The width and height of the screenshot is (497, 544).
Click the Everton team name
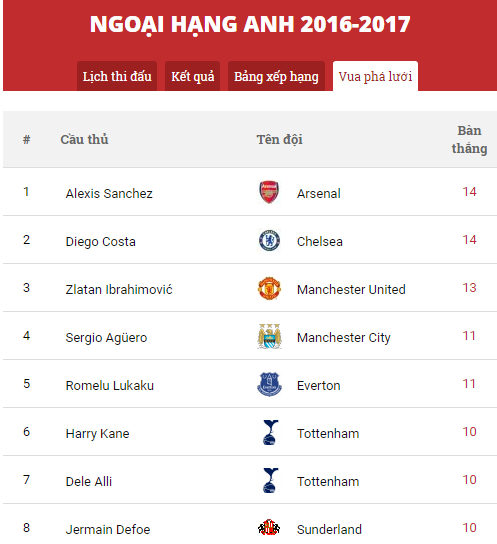pos(318,386)
